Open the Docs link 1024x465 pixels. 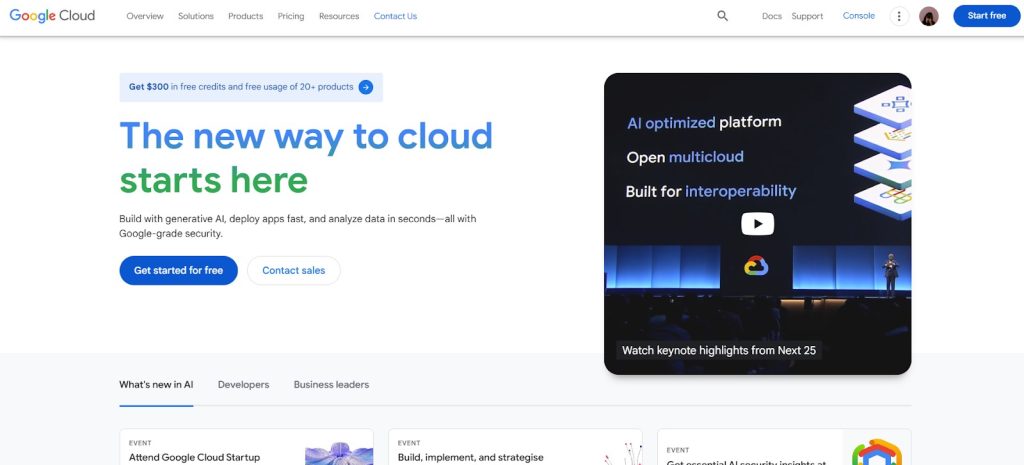click(x=772, y=16)
